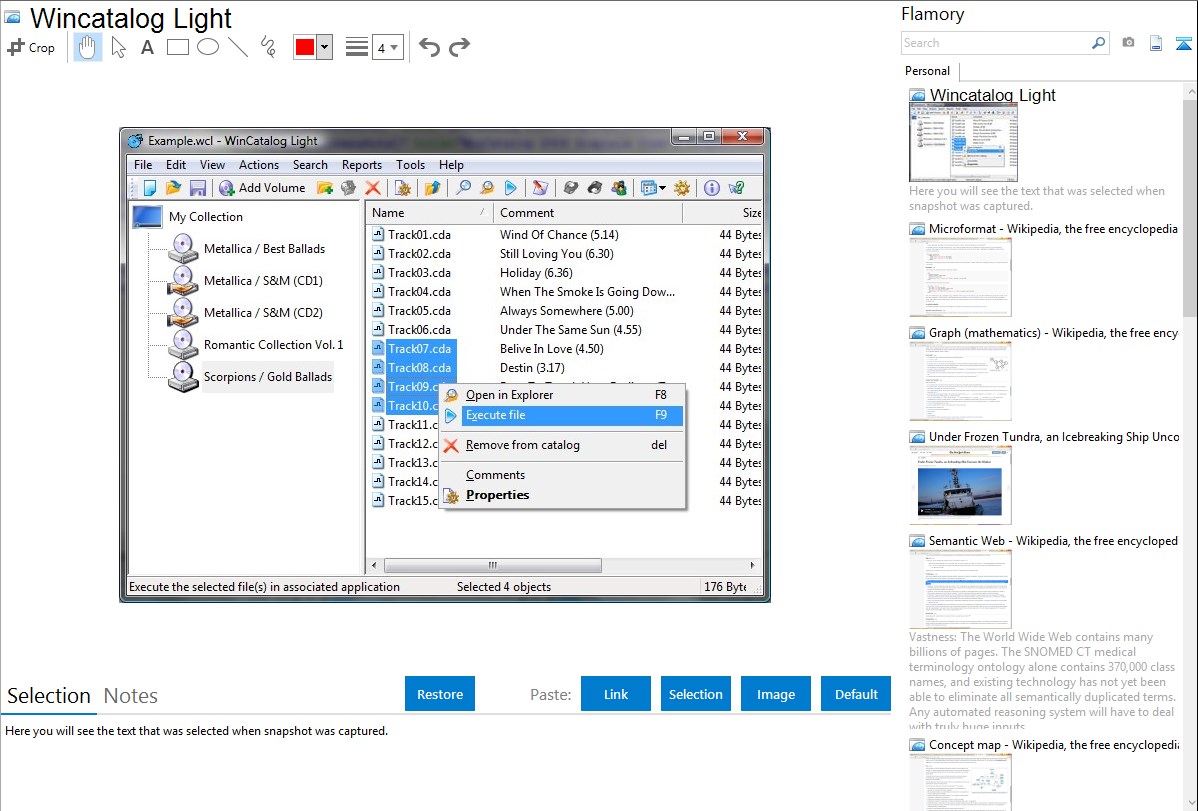This screenshot has height=811, width=1198.
Task: Switch to the Notes tab
Action: (x=131, y=696)
